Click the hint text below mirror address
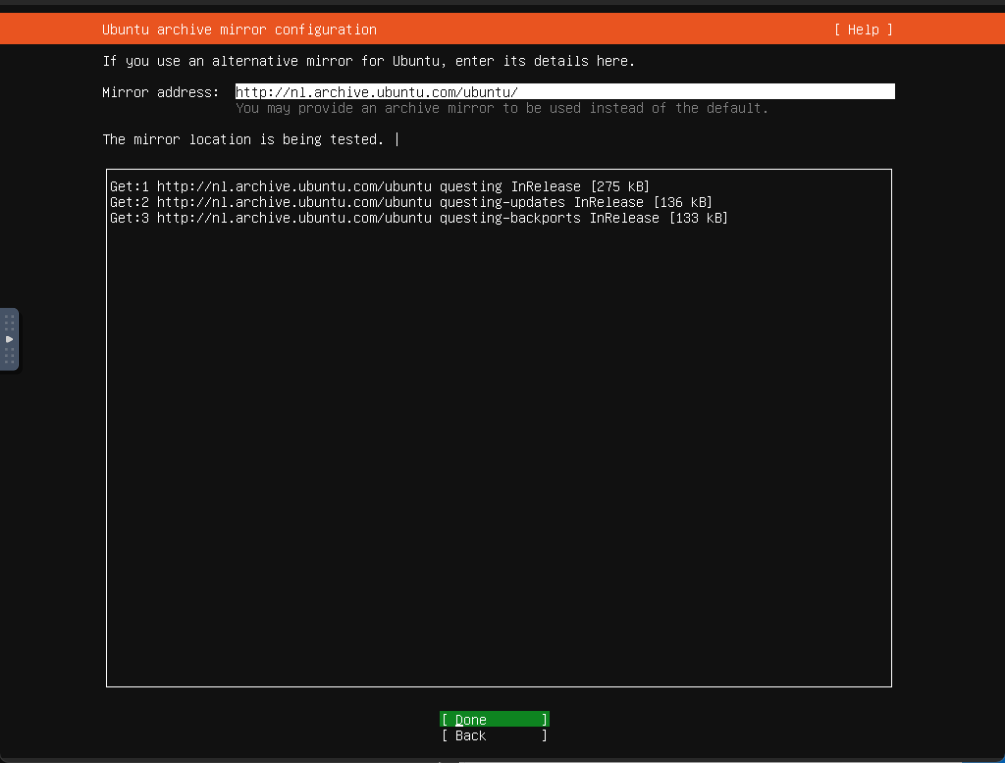1005x763 pixels. point(502,108)
